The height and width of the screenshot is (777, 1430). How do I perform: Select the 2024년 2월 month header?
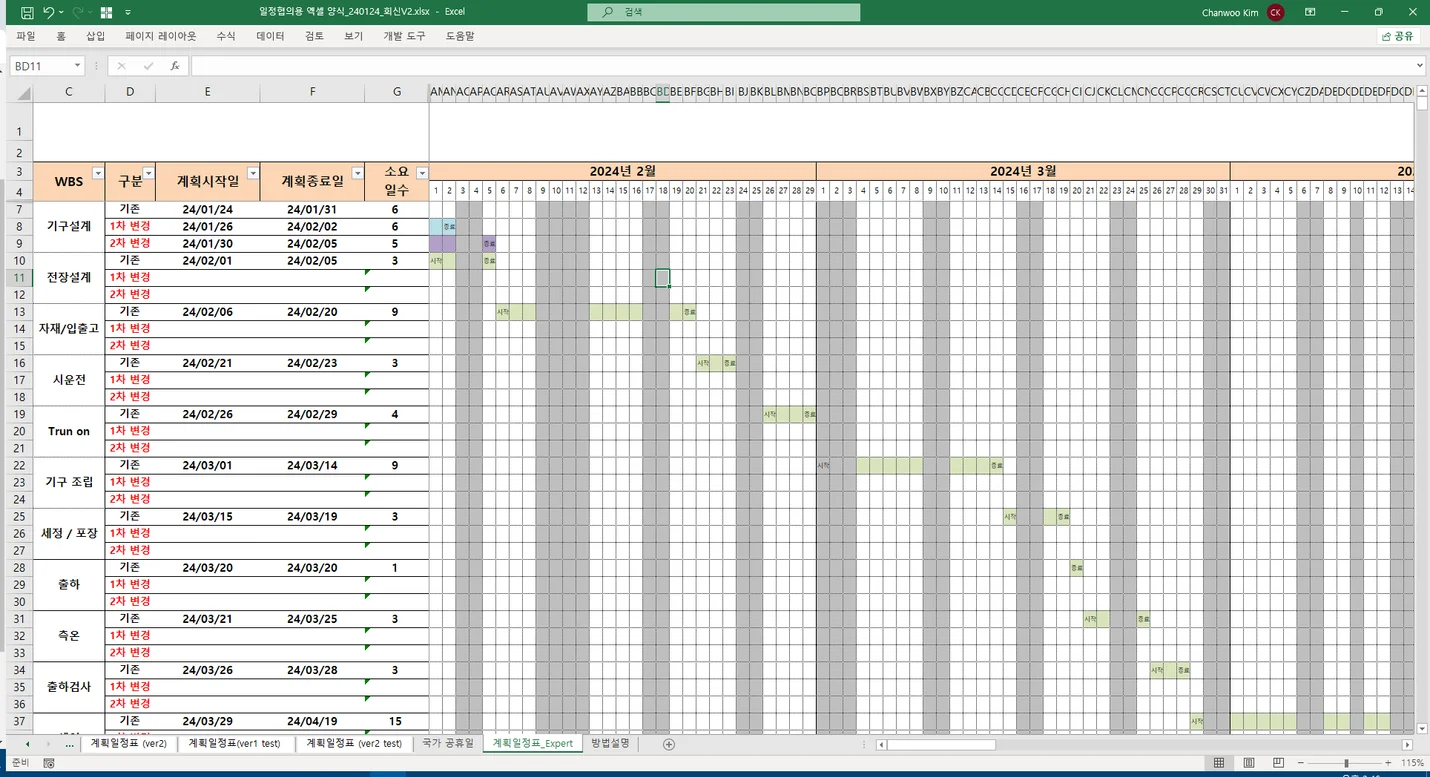pyautogui.click(x=622, y=171)
